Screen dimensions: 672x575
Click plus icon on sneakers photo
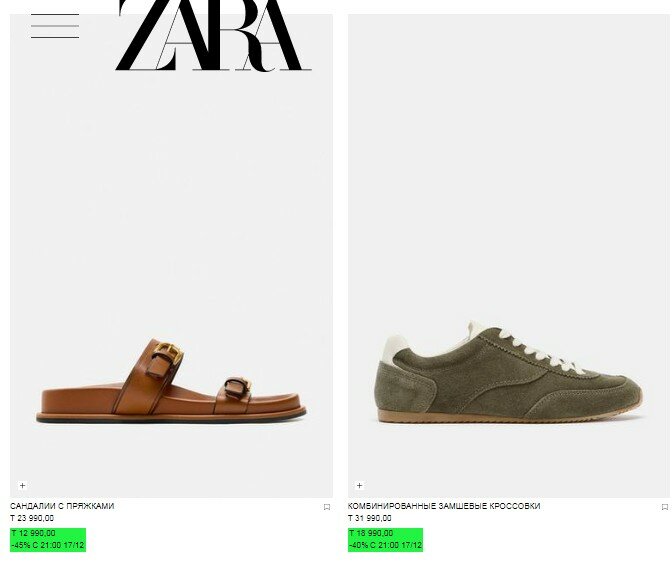(360, 485)
